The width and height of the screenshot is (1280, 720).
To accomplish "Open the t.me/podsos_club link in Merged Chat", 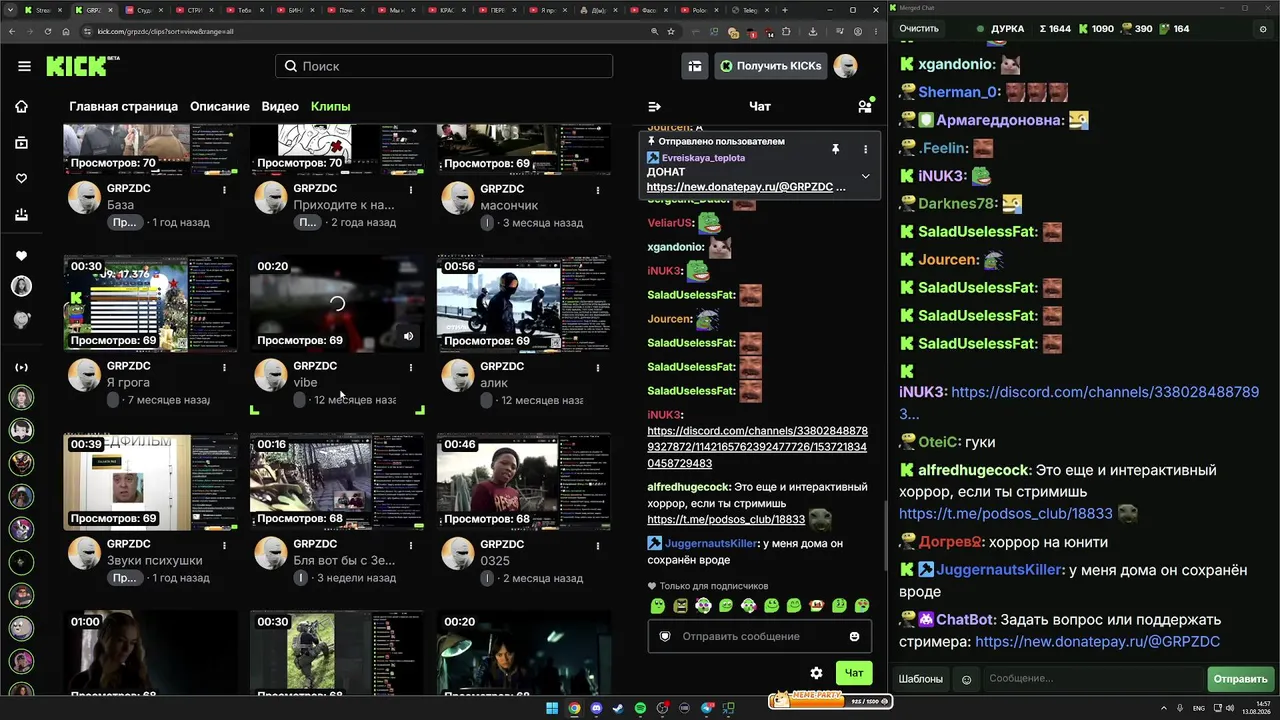I will (1005, 514).
